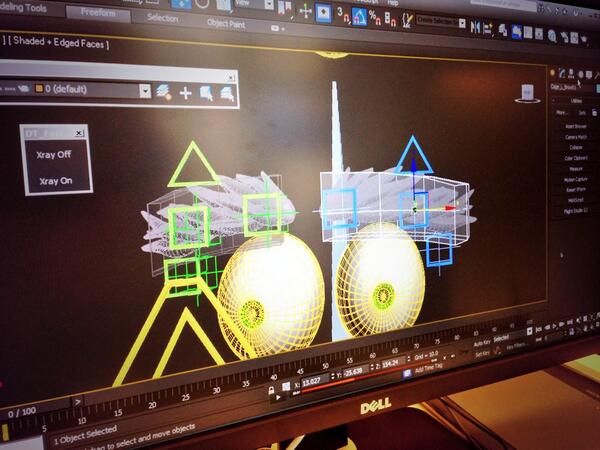Click the Sets button in Utilities
600x450 pixels.
(x=582, y=113)
